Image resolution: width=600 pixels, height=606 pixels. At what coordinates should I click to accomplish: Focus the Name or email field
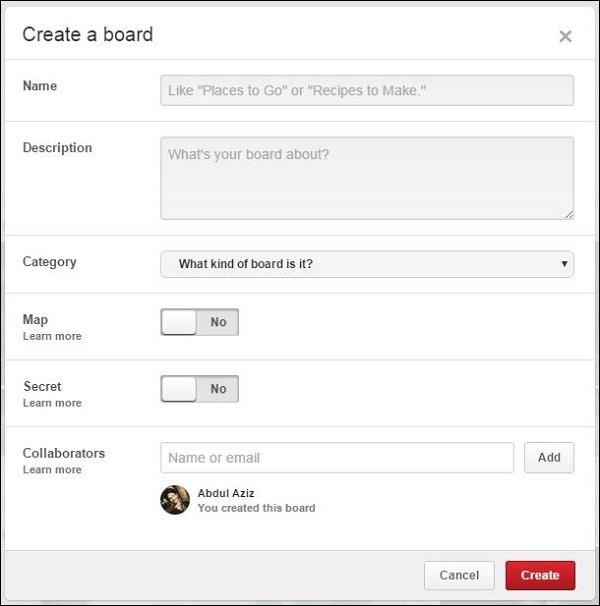coord(337,458)
